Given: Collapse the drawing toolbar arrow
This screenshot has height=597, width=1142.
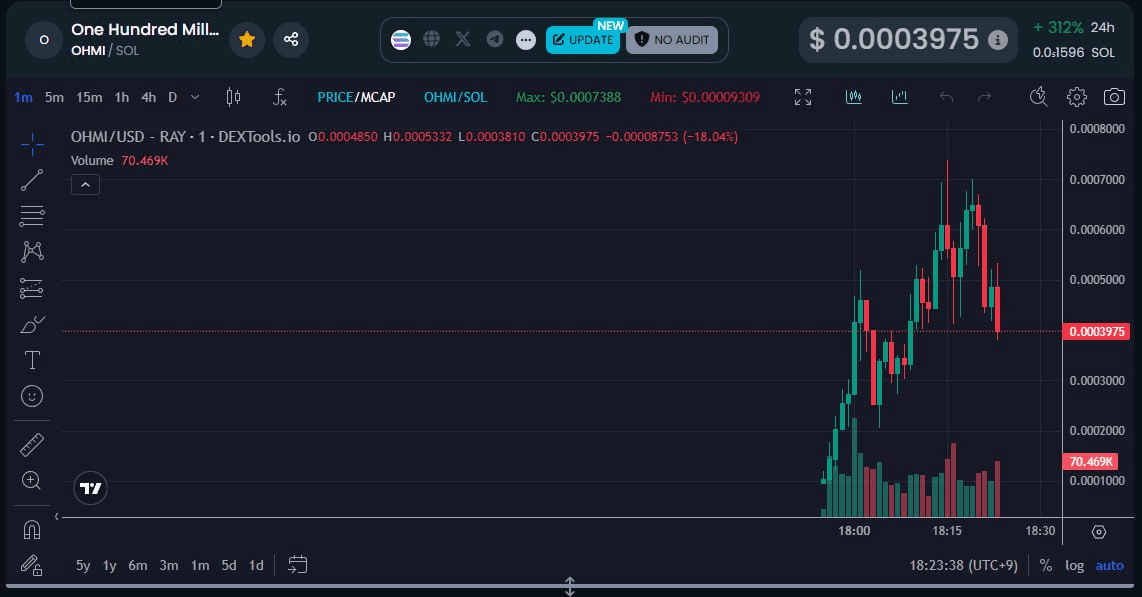Looking at the screenshot, I should [56, 517].
